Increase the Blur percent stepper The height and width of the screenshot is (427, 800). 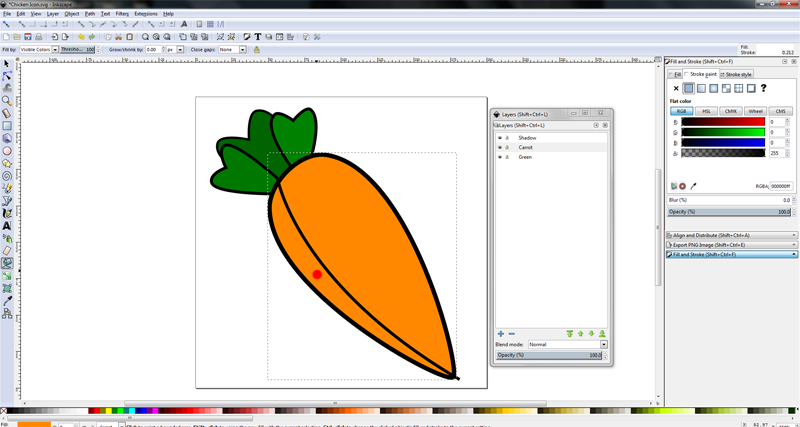[793, 198]
